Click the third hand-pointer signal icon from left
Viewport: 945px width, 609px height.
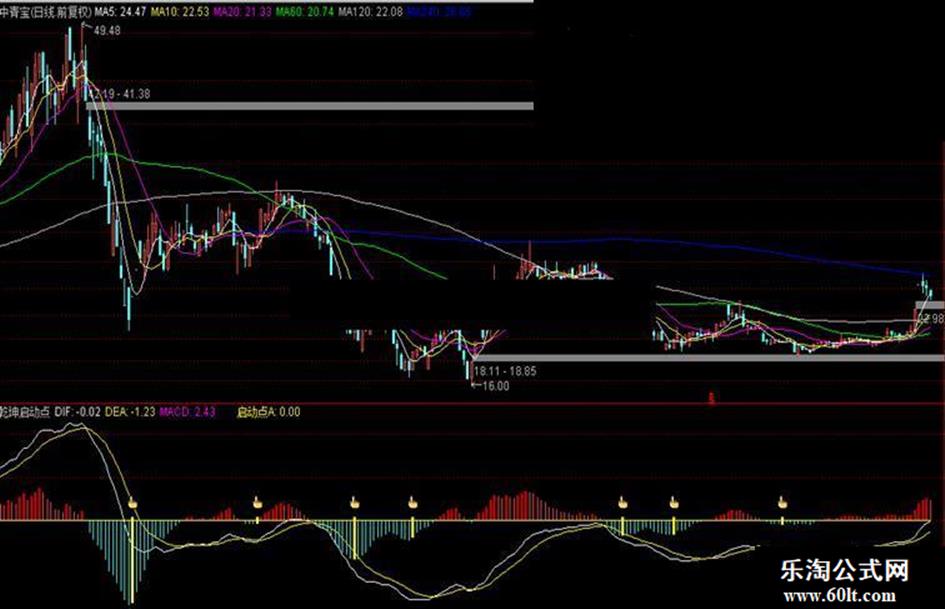(354, 502)
